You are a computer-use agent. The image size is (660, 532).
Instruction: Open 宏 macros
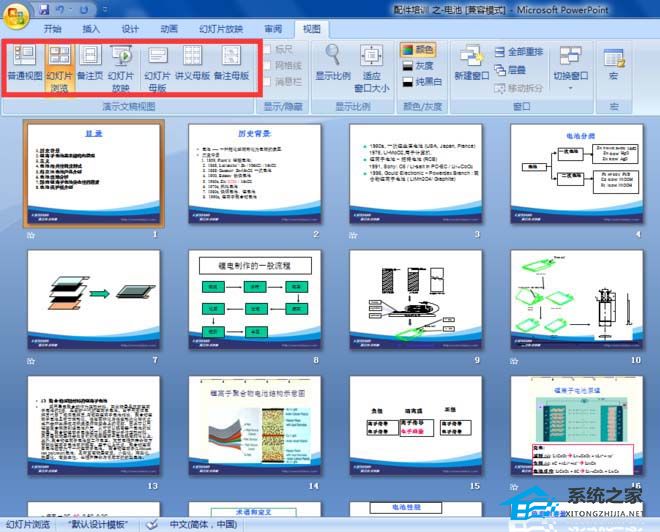614,64
